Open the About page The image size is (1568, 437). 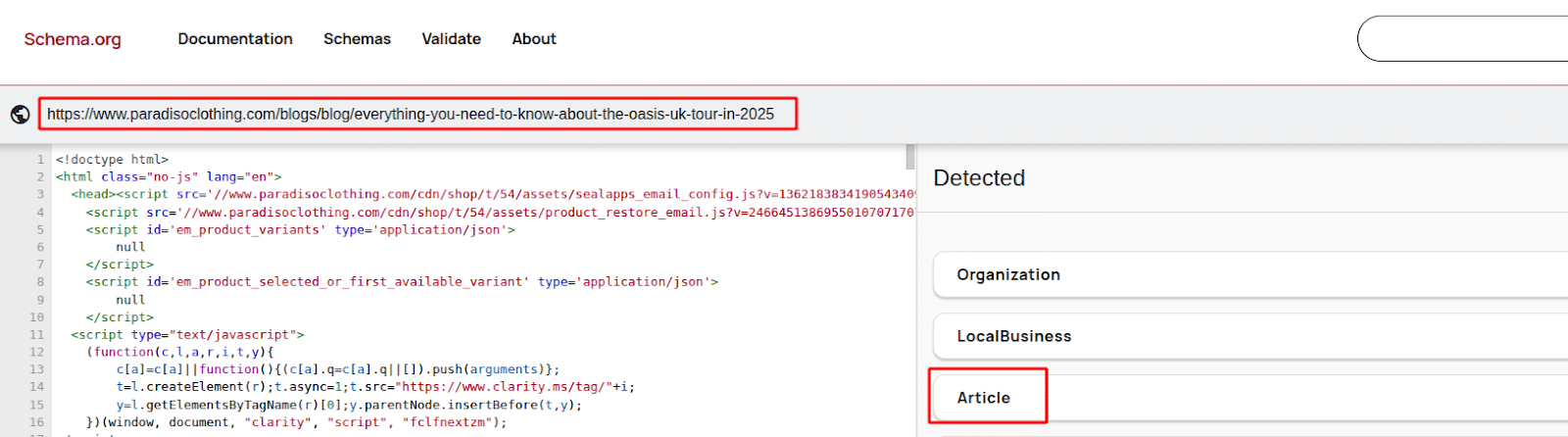pos(534,39)
